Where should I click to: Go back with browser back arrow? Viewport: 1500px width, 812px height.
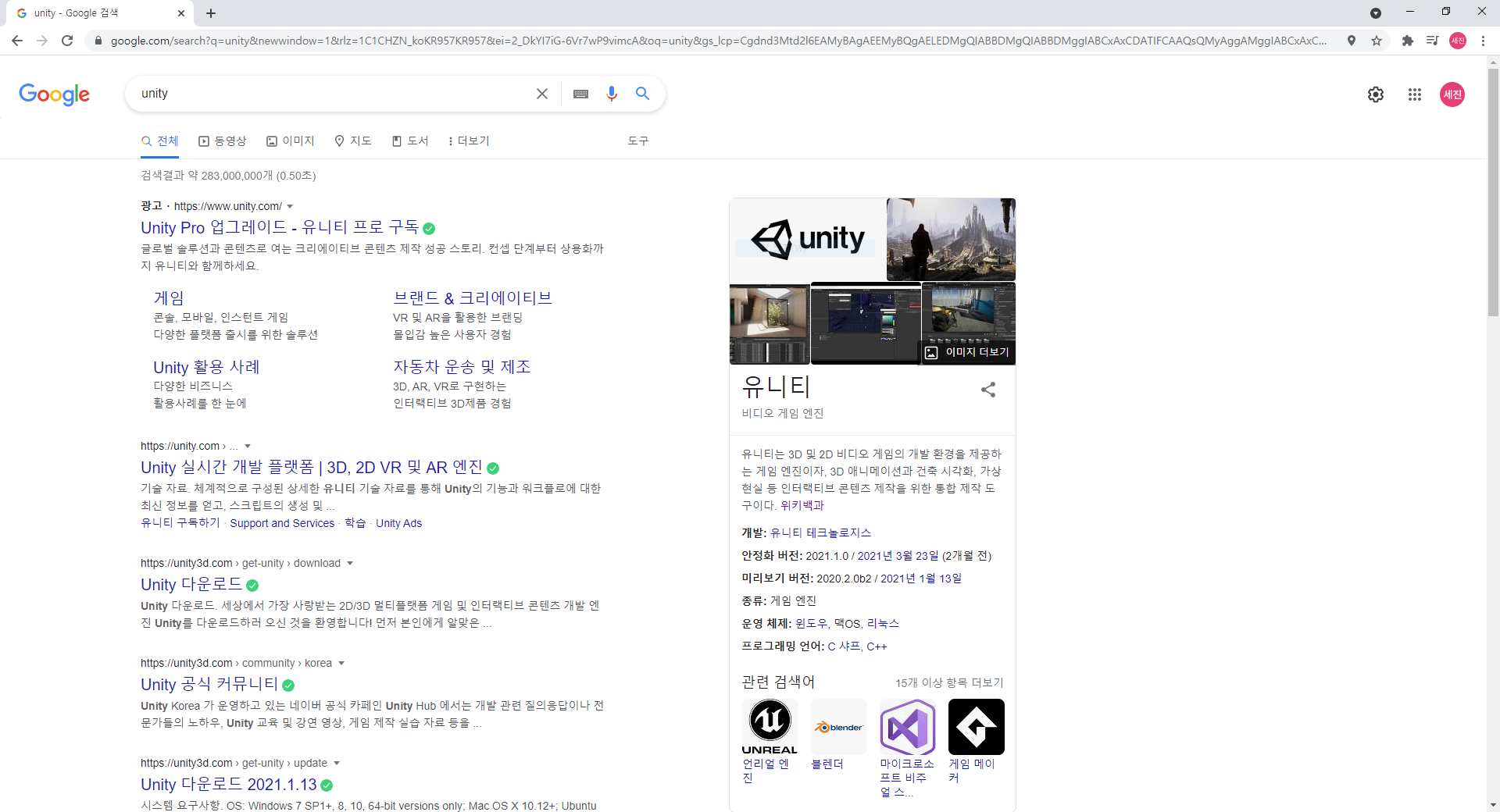[x=17, y=41]
